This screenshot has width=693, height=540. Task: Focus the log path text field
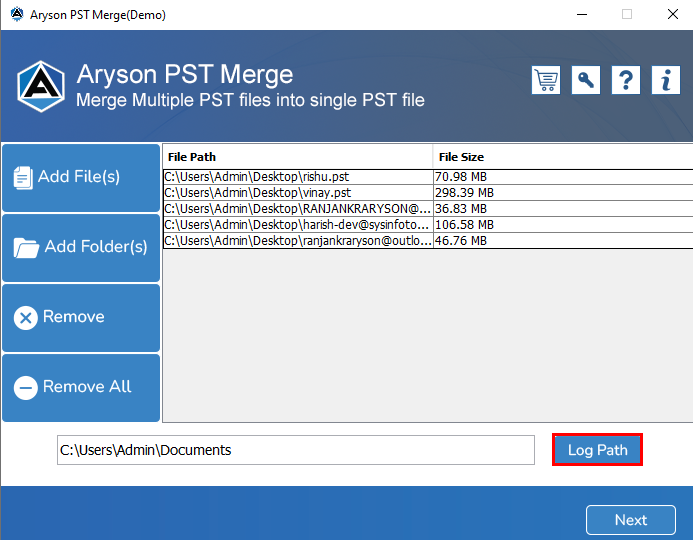tap(296, 450)
